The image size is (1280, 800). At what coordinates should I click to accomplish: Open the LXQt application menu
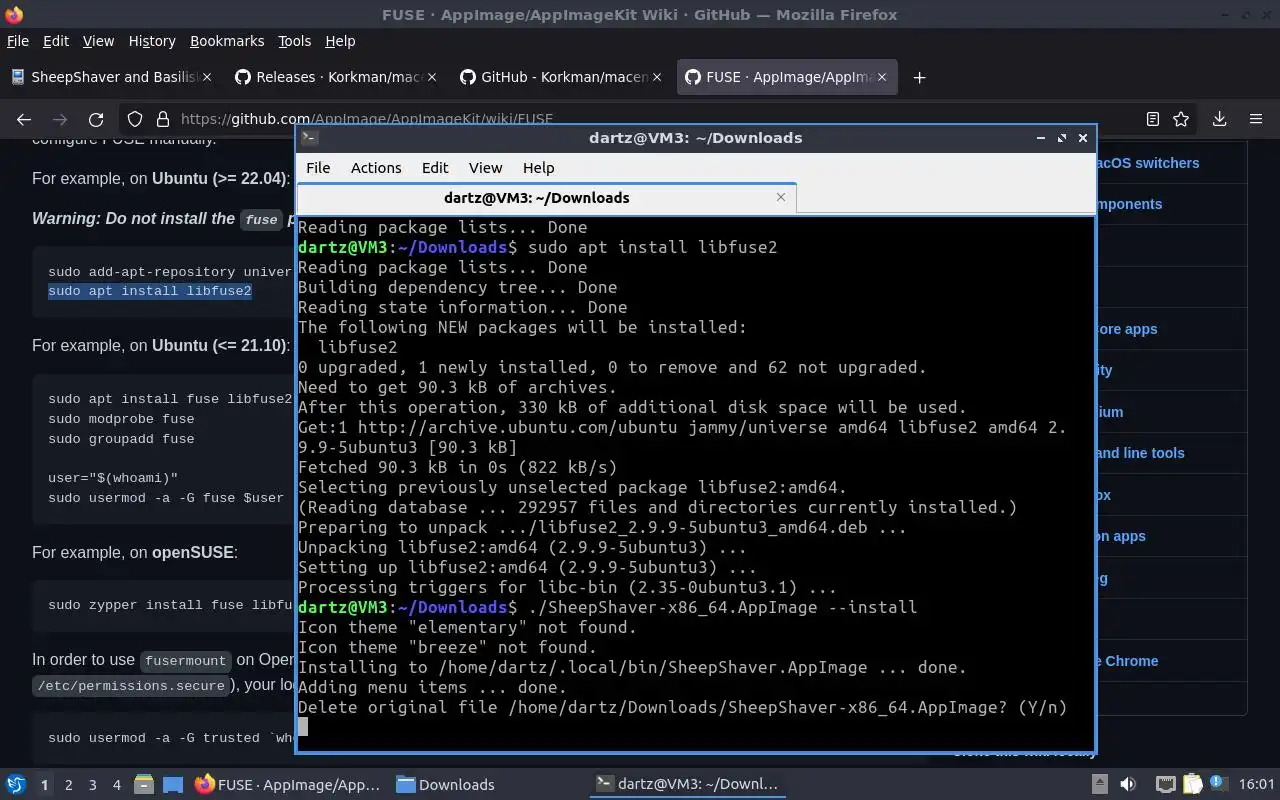click(x=16, y=785)
